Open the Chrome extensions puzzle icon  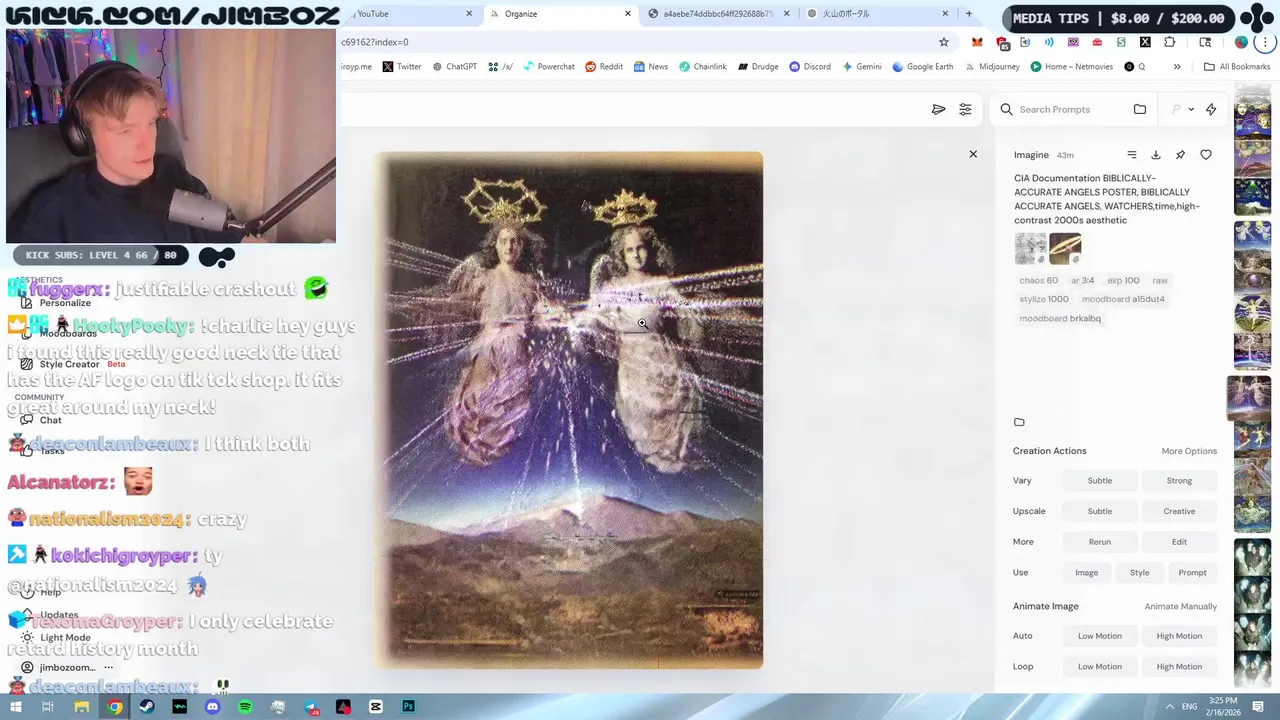pos(1169,42)
